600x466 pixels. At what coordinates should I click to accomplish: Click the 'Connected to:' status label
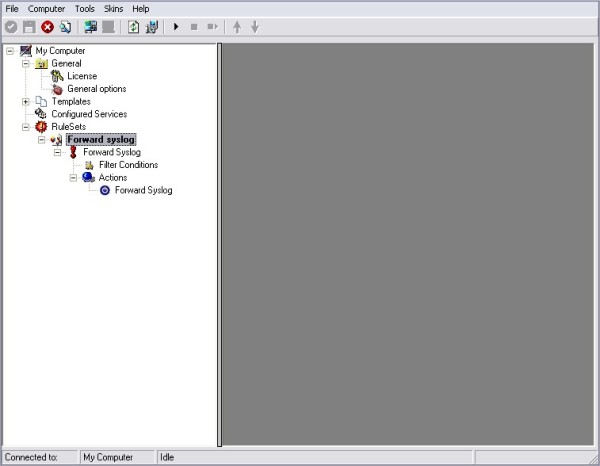click(31, 457)
